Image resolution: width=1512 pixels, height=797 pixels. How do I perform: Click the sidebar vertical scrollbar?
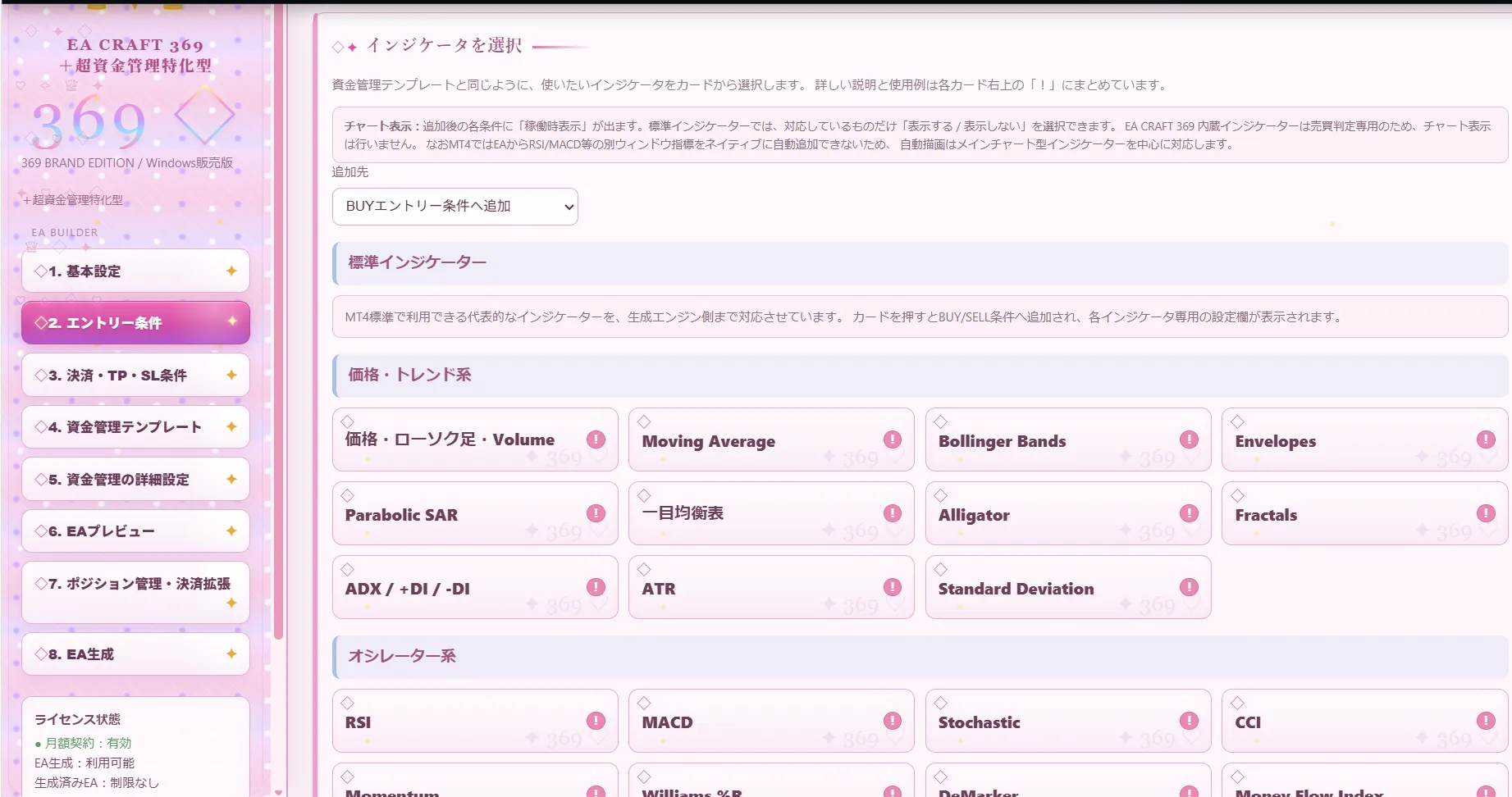[x=279, y=320]
